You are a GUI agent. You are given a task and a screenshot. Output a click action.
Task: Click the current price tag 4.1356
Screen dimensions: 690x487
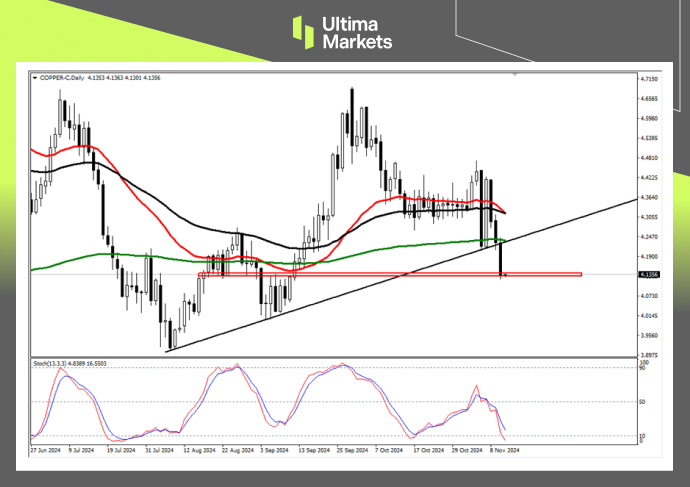651,274
